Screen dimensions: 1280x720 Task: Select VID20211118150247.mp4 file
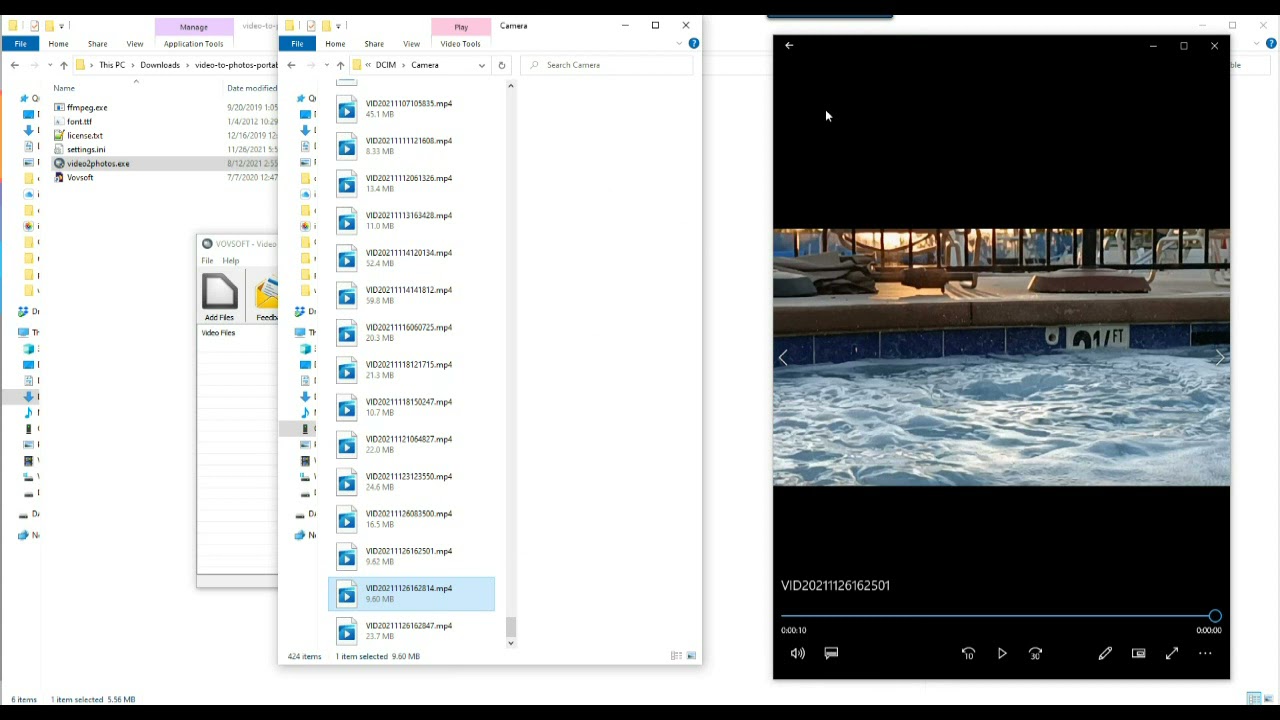411,407
